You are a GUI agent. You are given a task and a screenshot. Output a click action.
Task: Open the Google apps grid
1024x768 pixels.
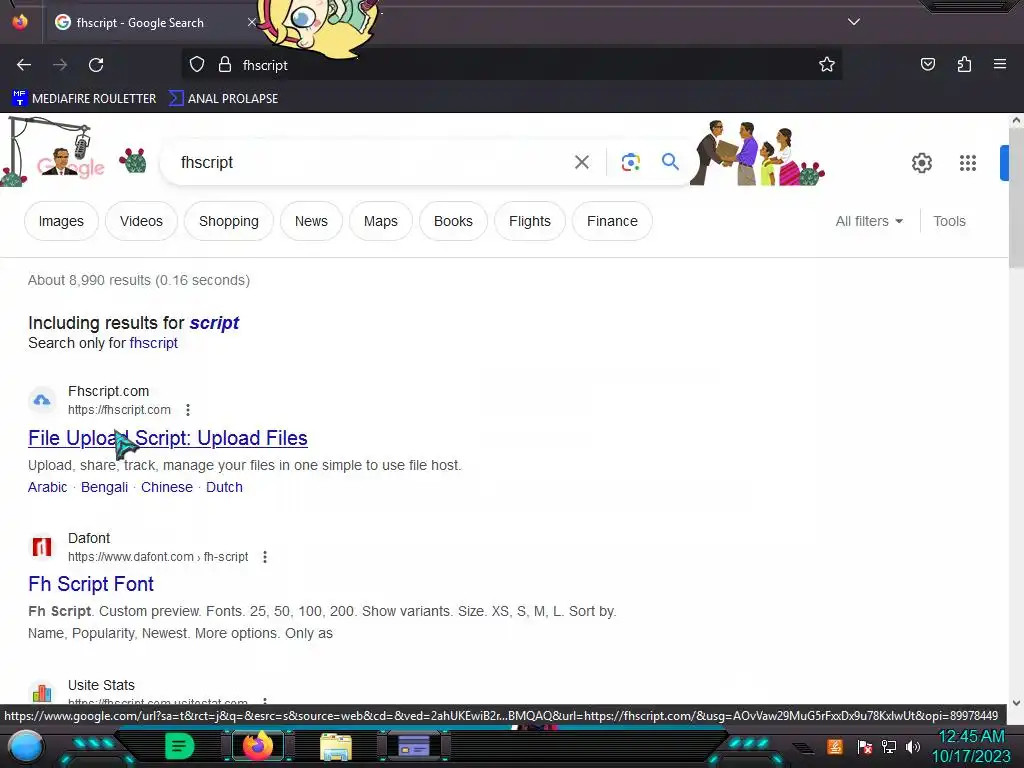(968, 163)
